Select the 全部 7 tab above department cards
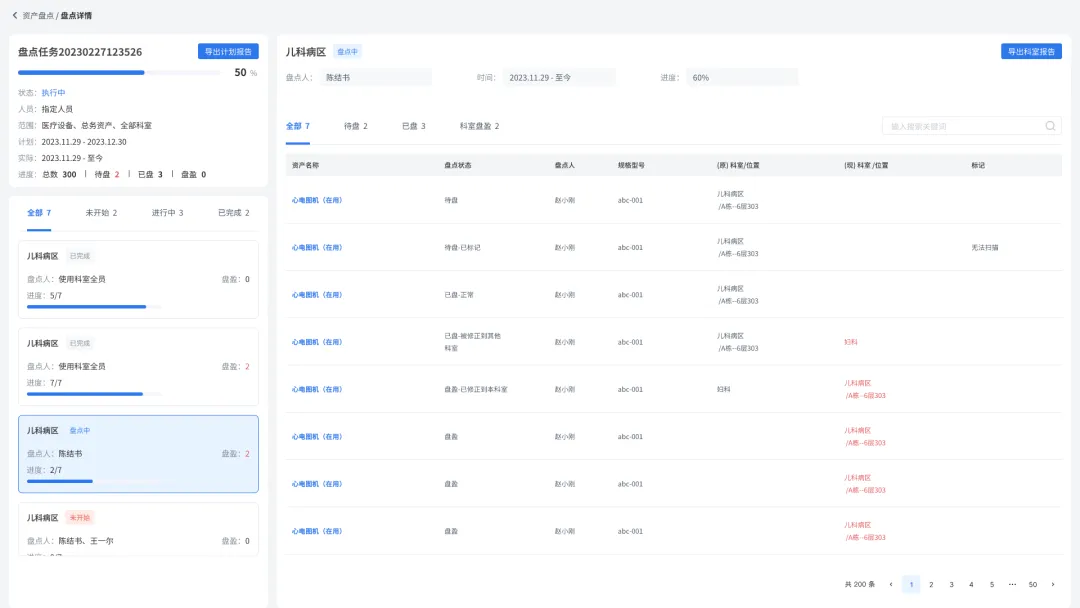Image resolution: width=1080 pixels, height=608 pixels. coord(39,213)
